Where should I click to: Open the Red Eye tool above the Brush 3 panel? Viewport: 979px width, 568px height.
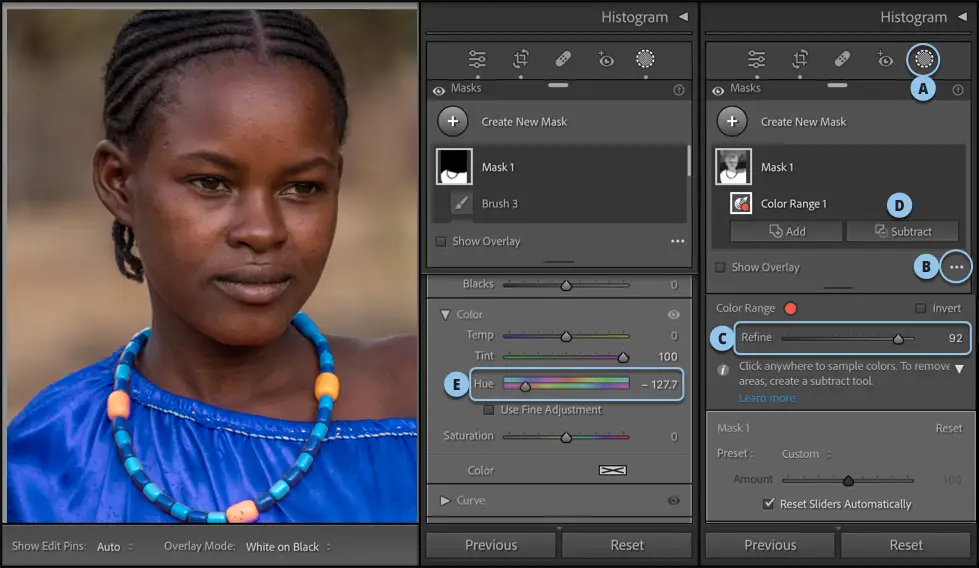tap(605, 59)
